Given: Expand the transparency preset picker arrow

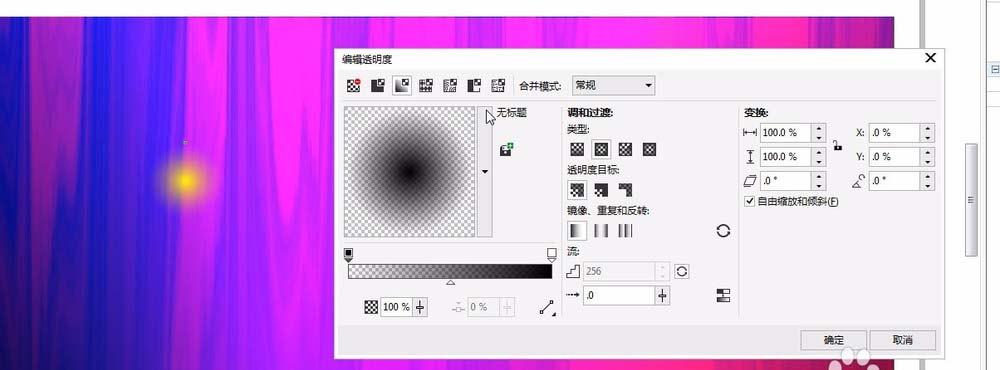Looking at the screenshot, I should coord(485,172).
